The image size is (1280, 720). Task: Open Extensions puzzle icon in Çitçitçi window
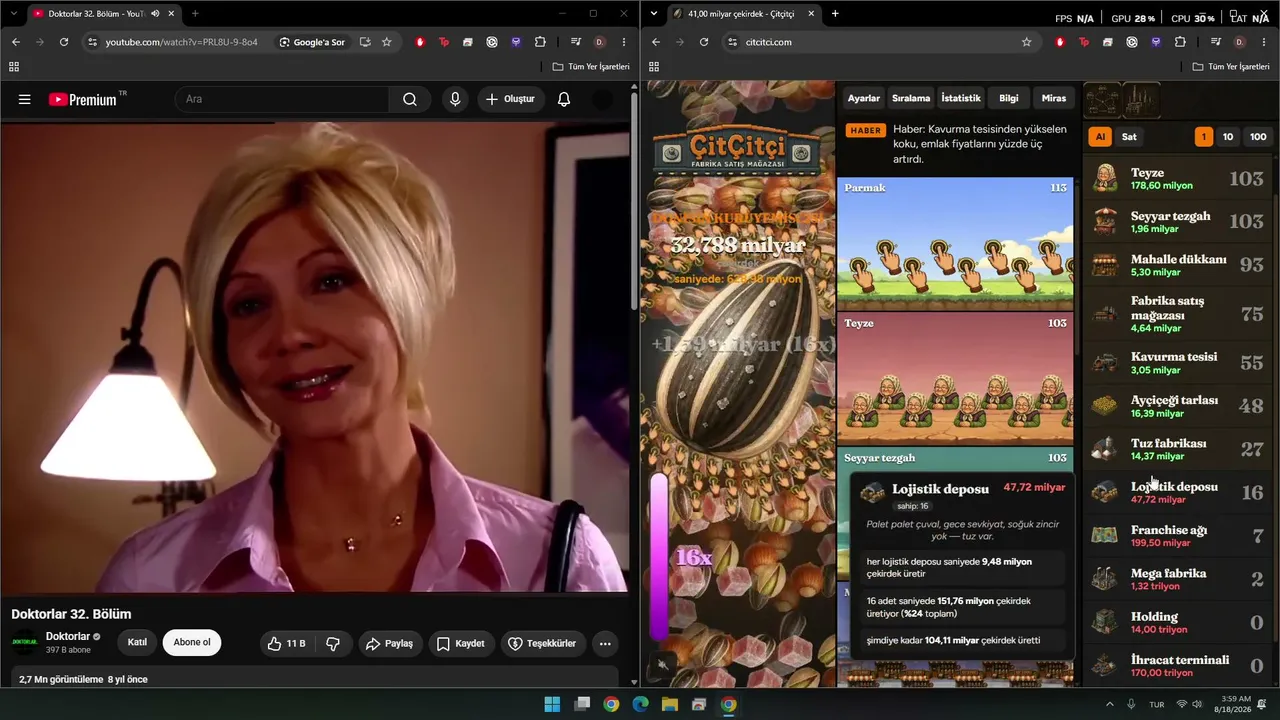[x=1180, y=42]
